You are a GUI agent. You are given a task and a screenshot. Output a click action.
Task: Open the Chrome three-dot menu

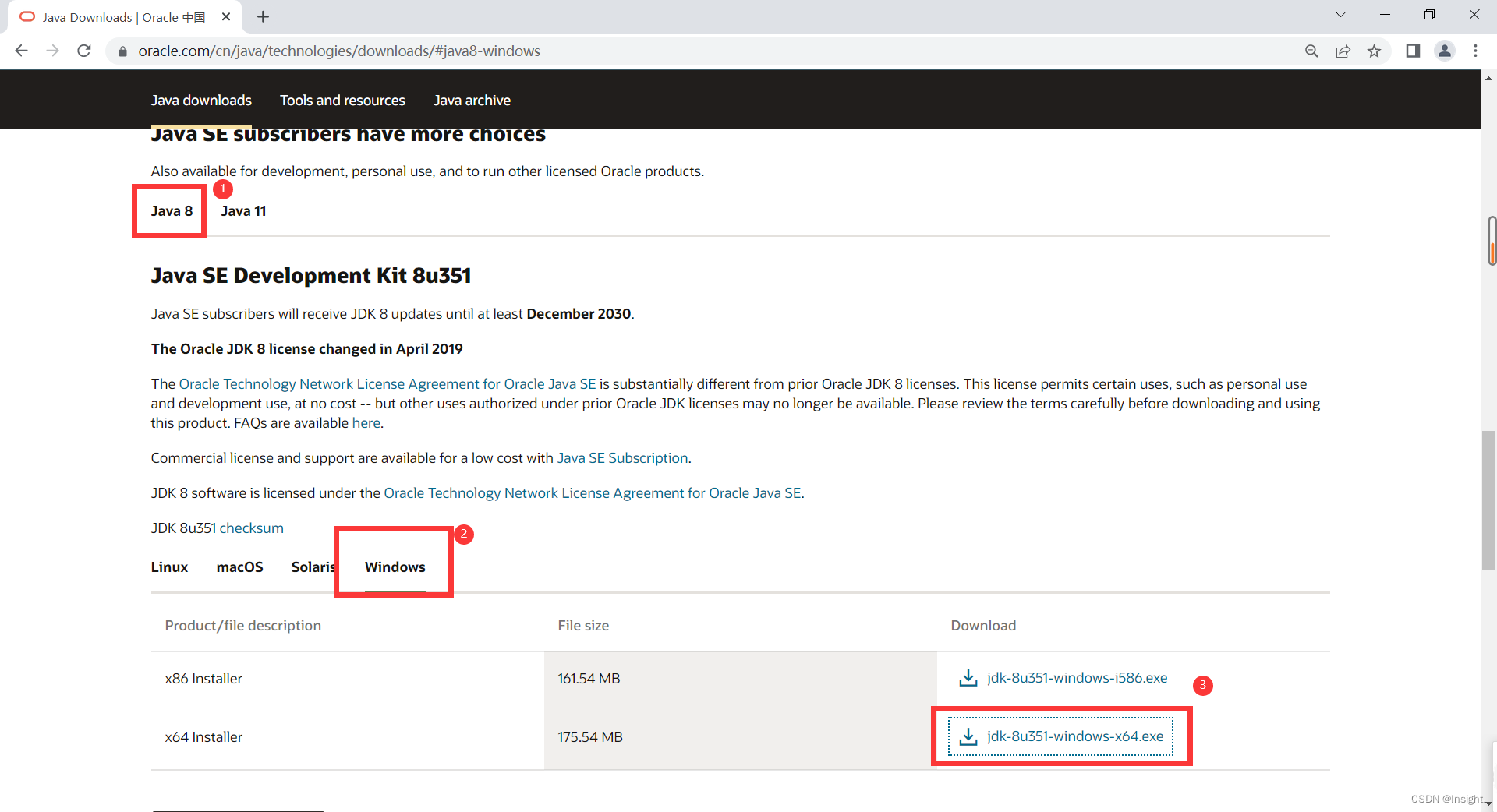(1475, 51)
